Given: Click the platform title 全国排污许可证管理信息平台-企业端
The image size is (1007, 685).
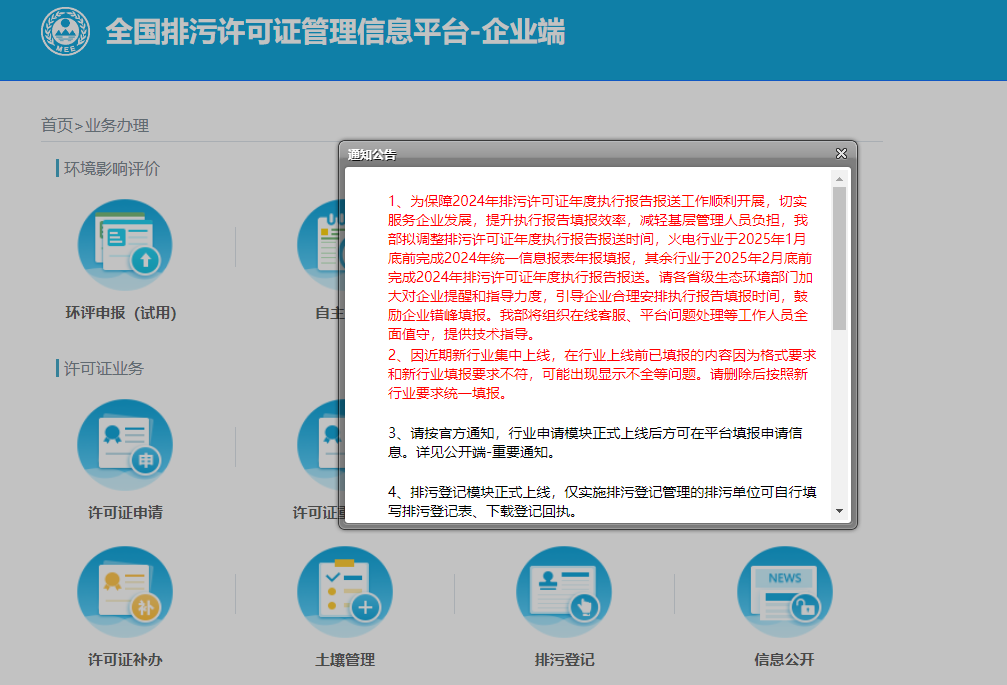Looking at the screenshot, I should coord(335,32).
